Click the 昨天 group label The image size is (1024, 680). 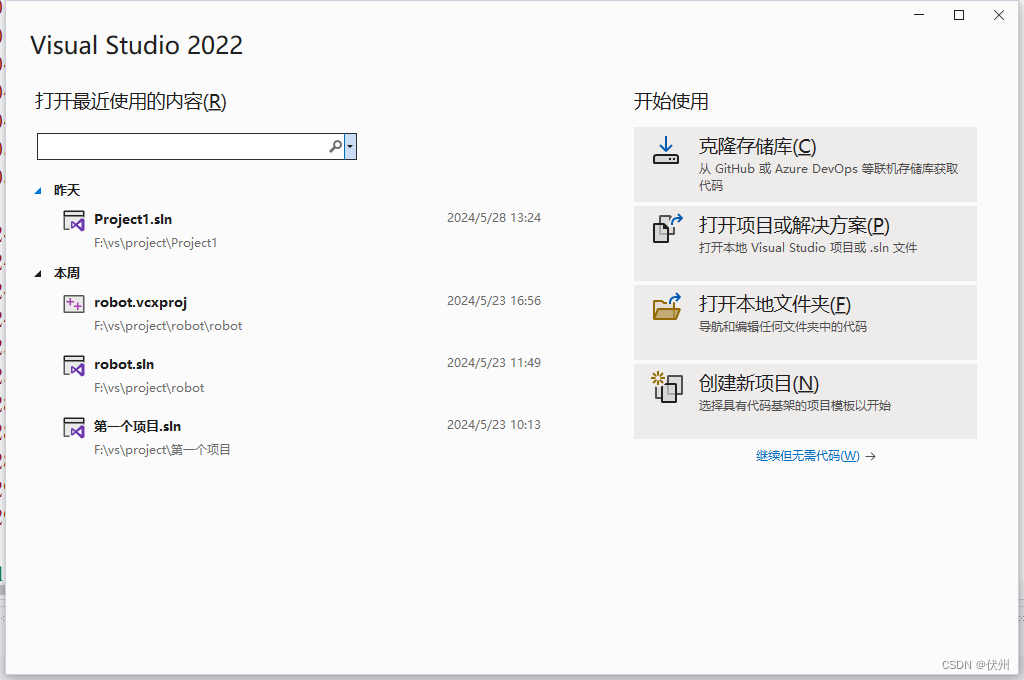(67, 190)
